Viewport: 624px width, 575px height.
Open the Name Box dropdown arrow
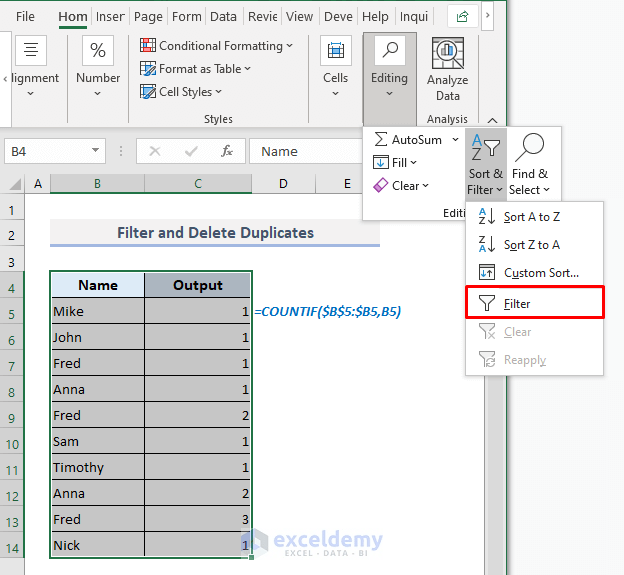click(95, 150)
